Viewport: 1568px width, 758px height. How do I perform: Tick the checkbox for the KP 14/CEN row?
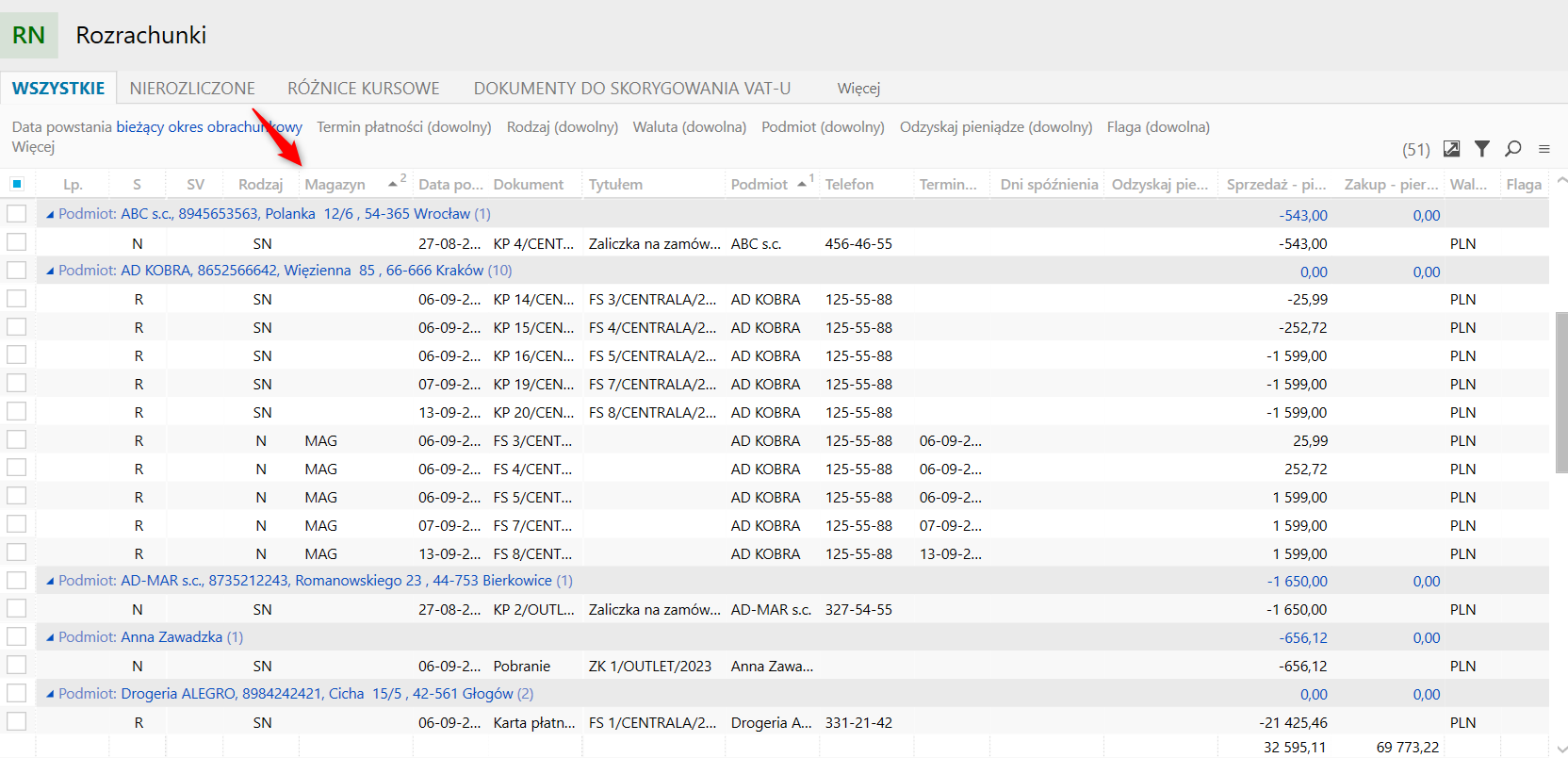(x=17, y=299)
